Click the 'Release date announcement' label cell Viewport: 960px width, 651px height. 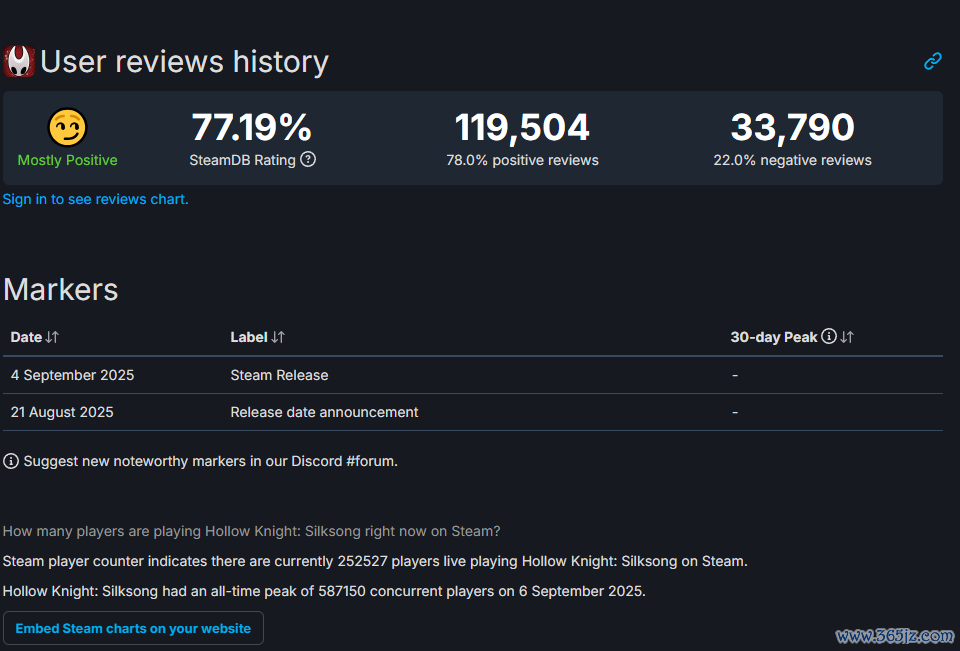[324, 412]
